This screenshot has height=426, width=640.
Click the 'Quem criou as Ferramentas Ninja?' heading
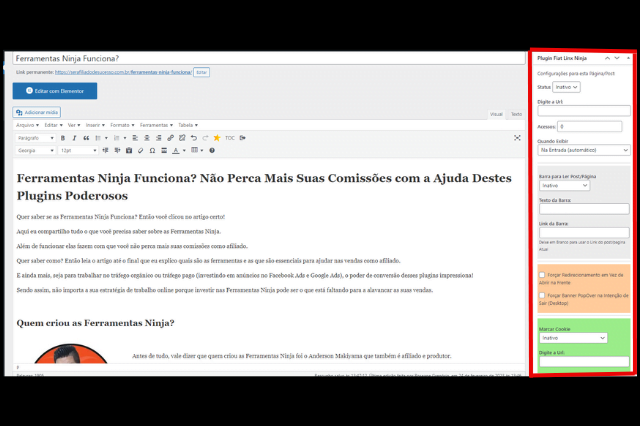[x=96, y=323]
